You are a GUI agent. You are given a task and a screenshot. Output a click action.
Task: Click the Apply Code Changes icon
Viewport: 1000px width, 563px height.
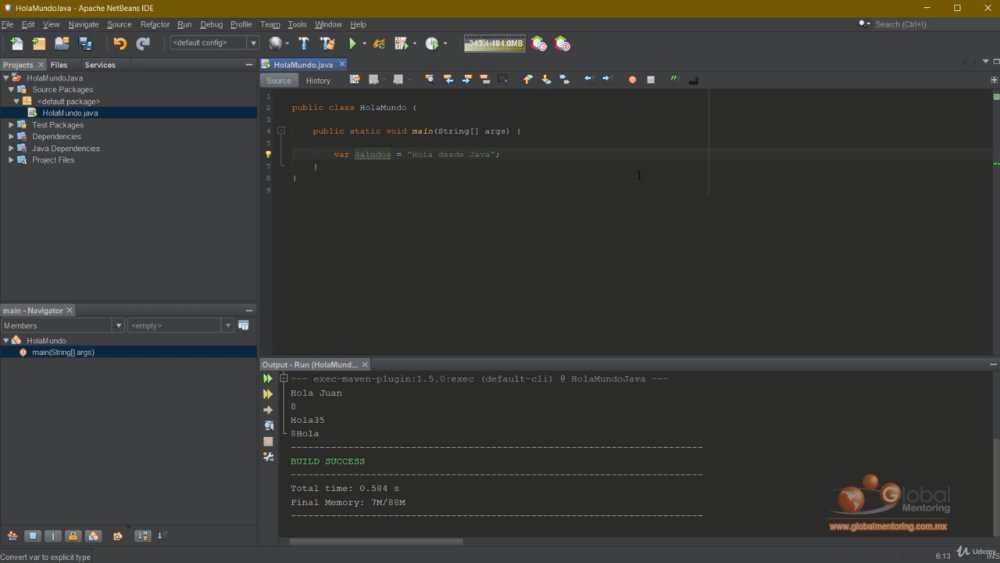[379, 43]
